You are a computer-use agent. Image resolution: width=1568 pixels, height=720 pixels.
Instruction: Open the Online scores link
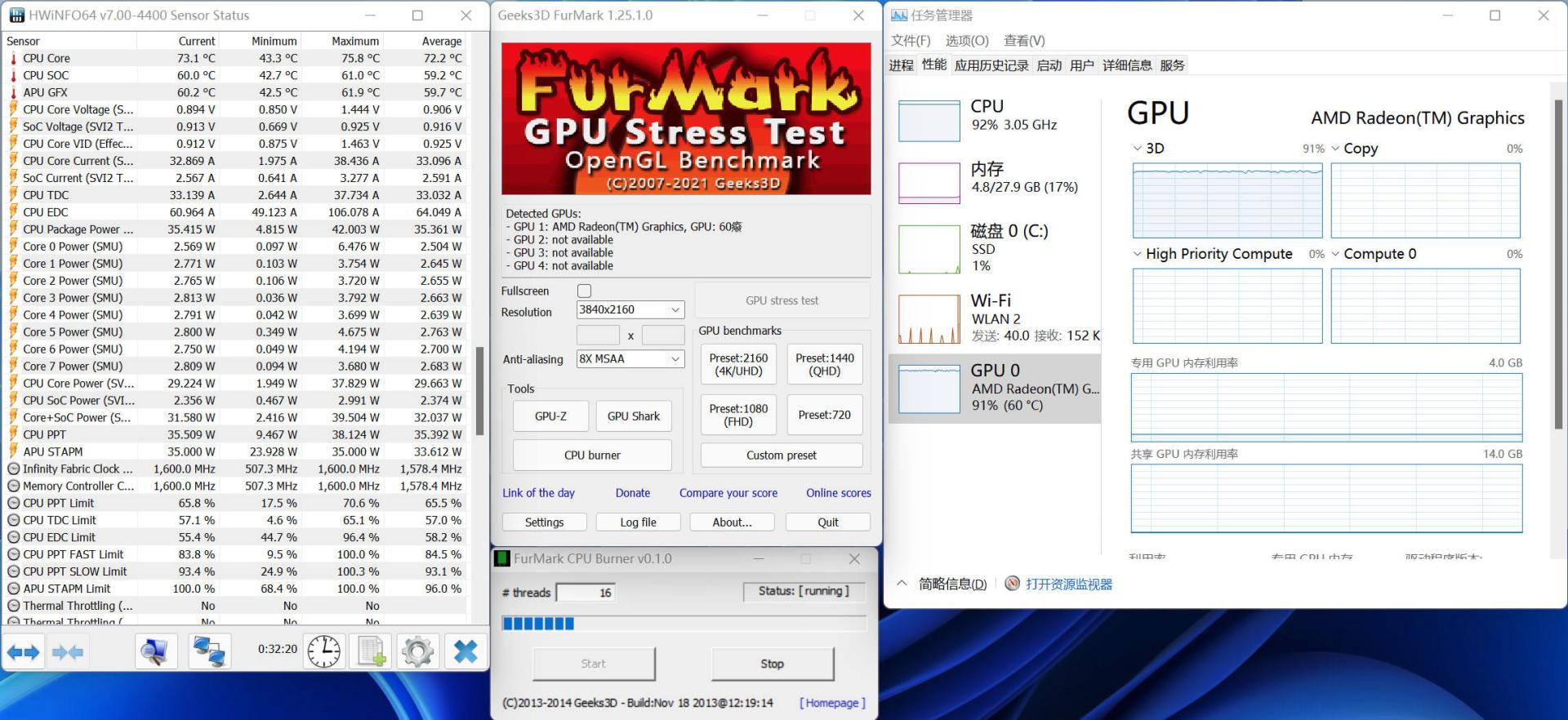(x=839, y=493)
